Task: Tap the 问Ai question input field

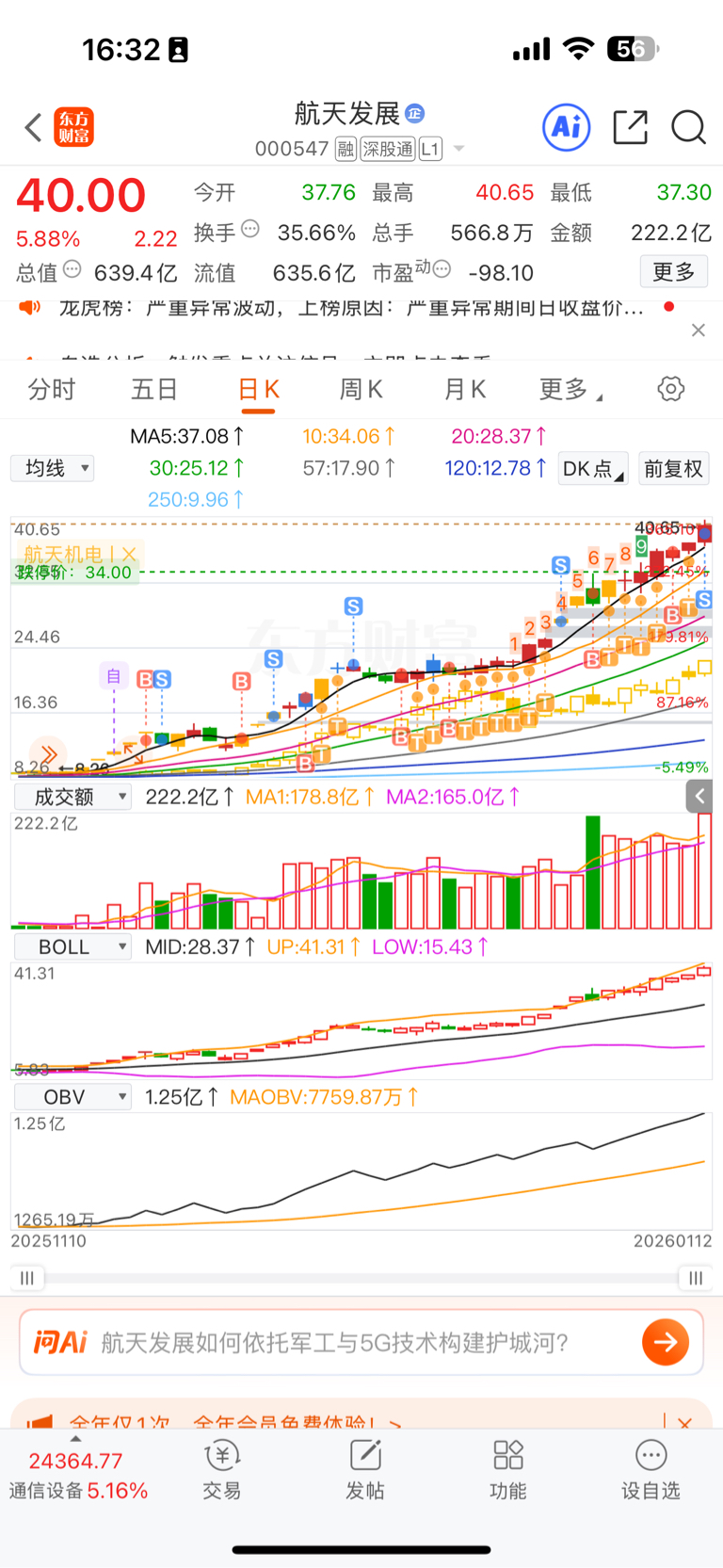Action: click(361, 1342)
